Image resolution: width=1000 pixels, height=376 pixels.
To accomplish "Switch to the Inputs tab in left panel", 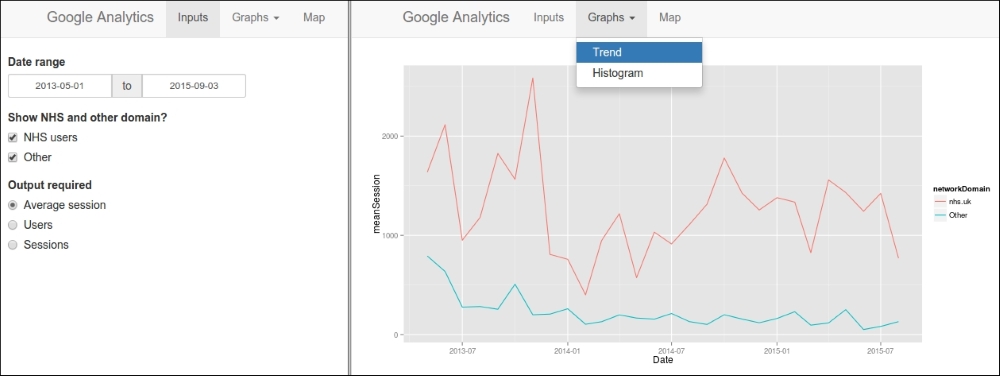I will [x=193, y=18].
